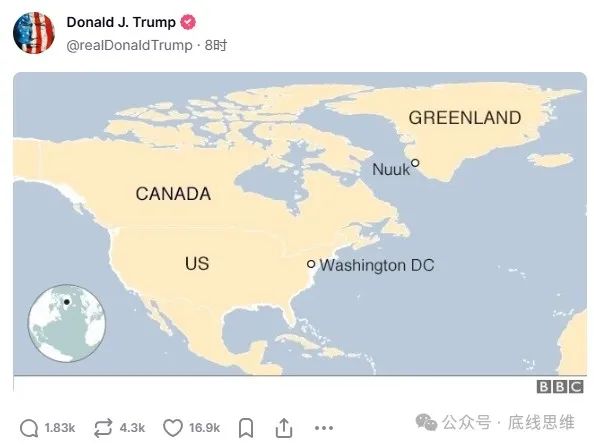The image size is (594, 446).
Task: Open the three-dot more options menu
Action: 324,428
